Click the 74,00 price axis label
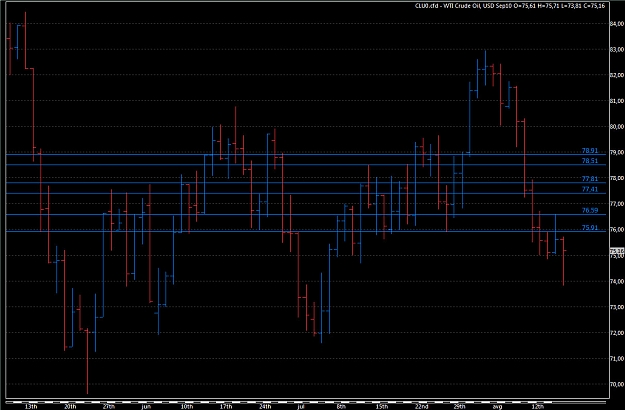 coord(617,281)
